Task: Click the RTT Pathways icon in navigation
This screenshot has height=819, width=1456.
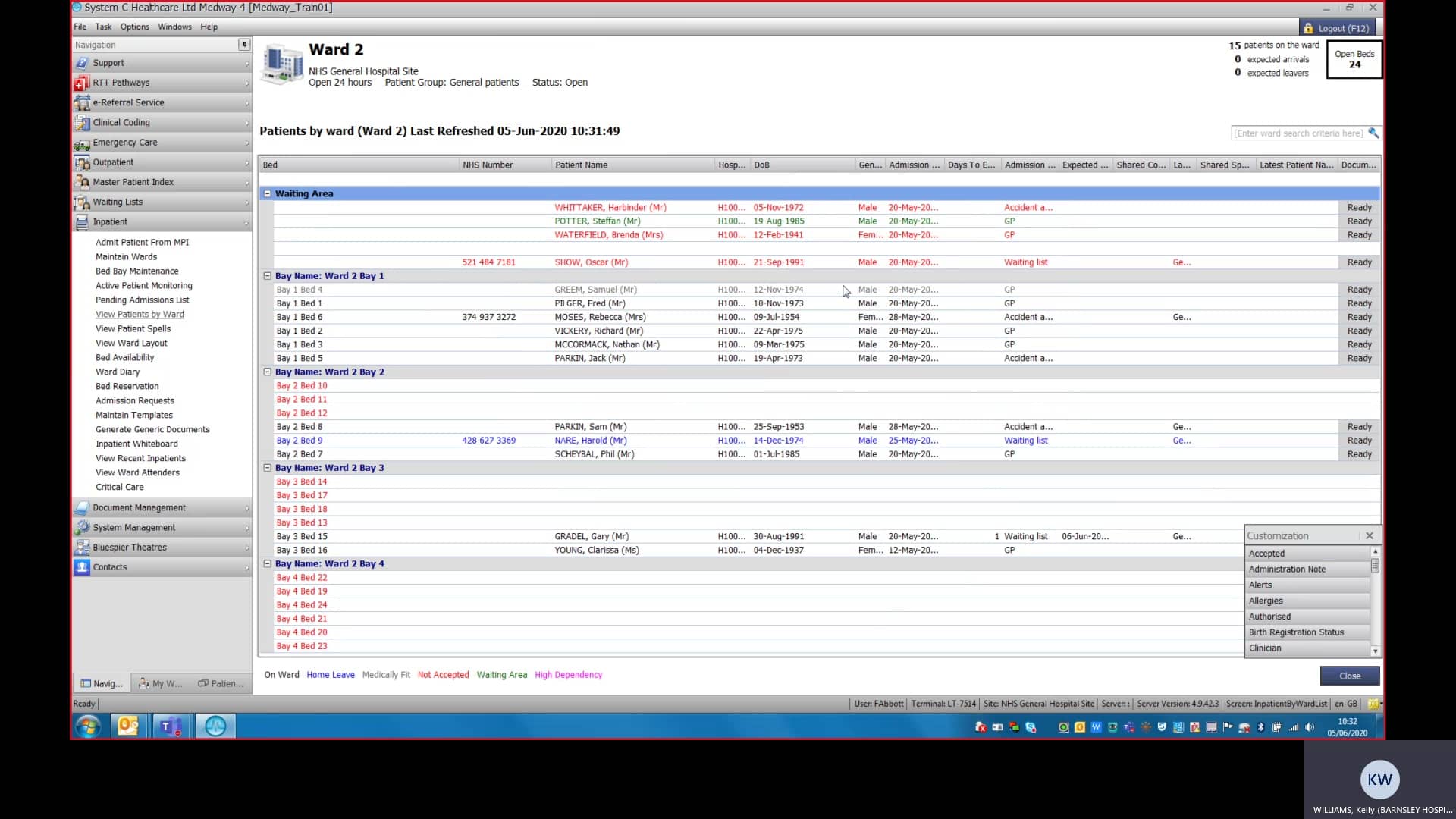Action: pos(82,83)
